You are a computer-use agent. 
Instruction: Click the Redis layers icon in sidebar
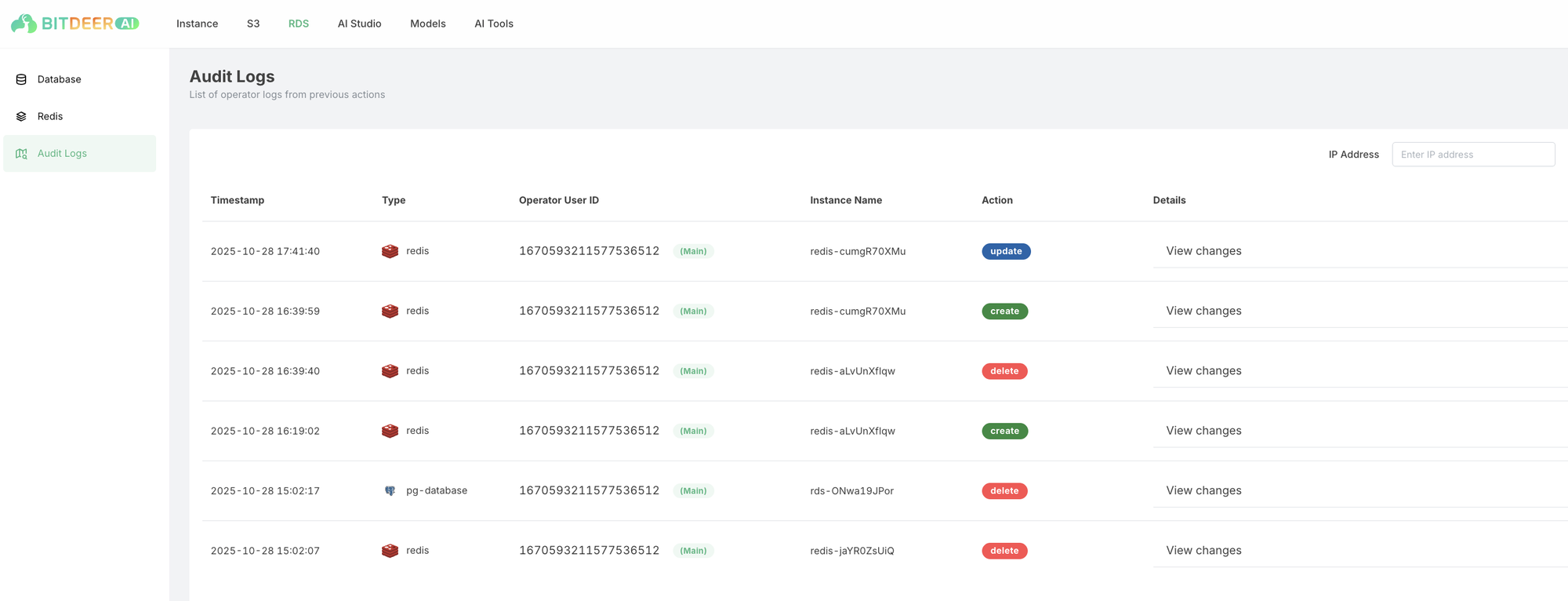click(21, 116)
